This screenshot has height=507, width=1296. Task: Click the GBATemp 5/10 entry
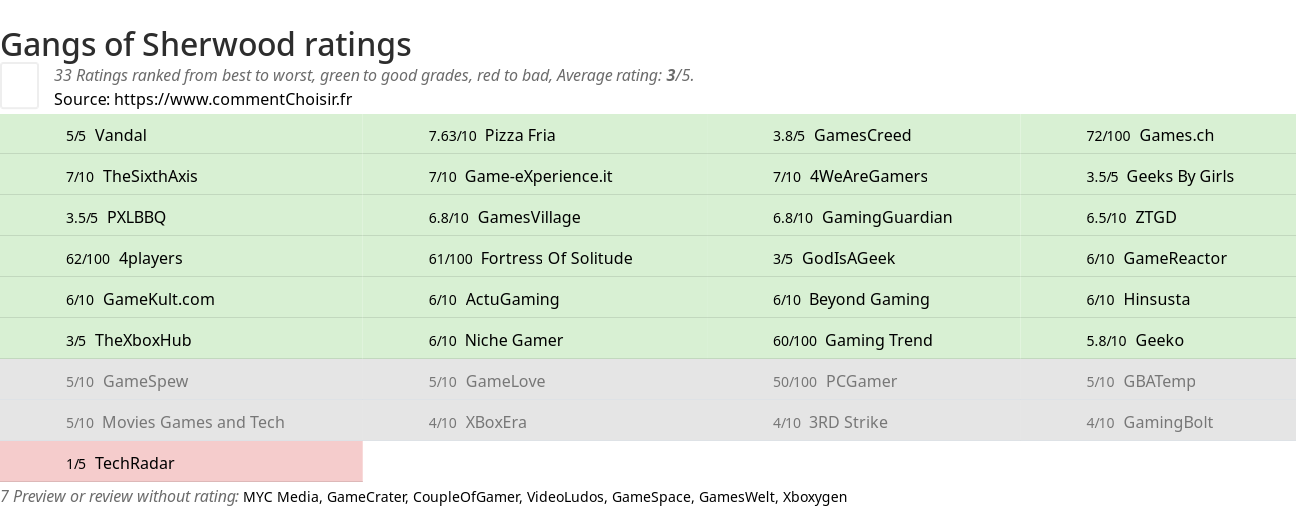coord(1158,381)
